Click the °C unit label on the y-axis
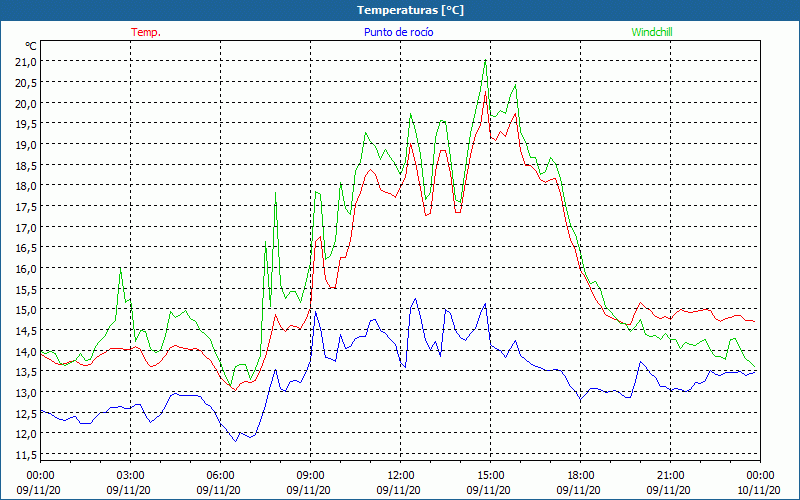800x500 pixels. tap(31, 46)
